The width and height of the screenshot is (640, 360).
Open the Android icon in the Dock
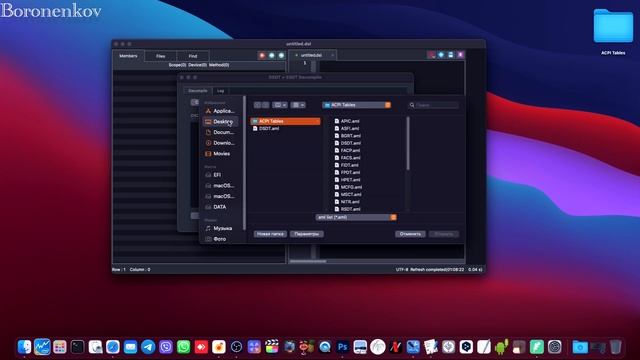click(501, 347)
